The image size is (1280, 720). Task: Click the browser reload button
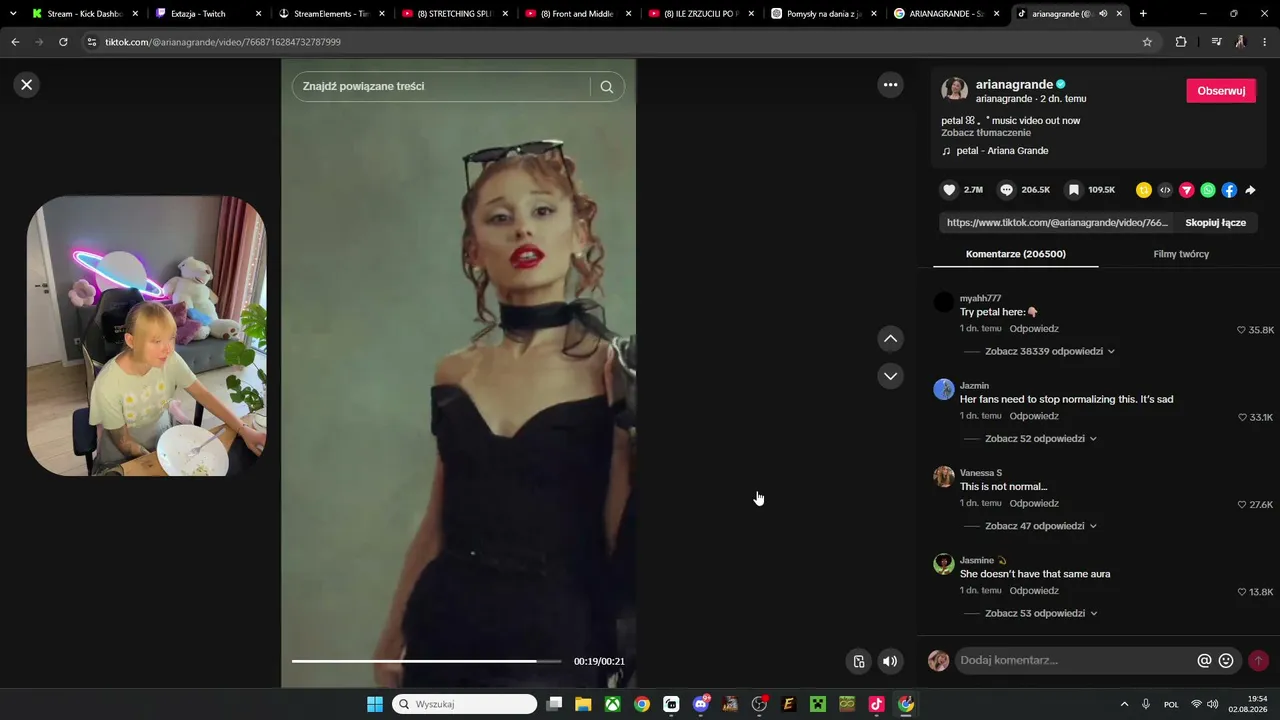pyautogui.click(x=63, y=42)
